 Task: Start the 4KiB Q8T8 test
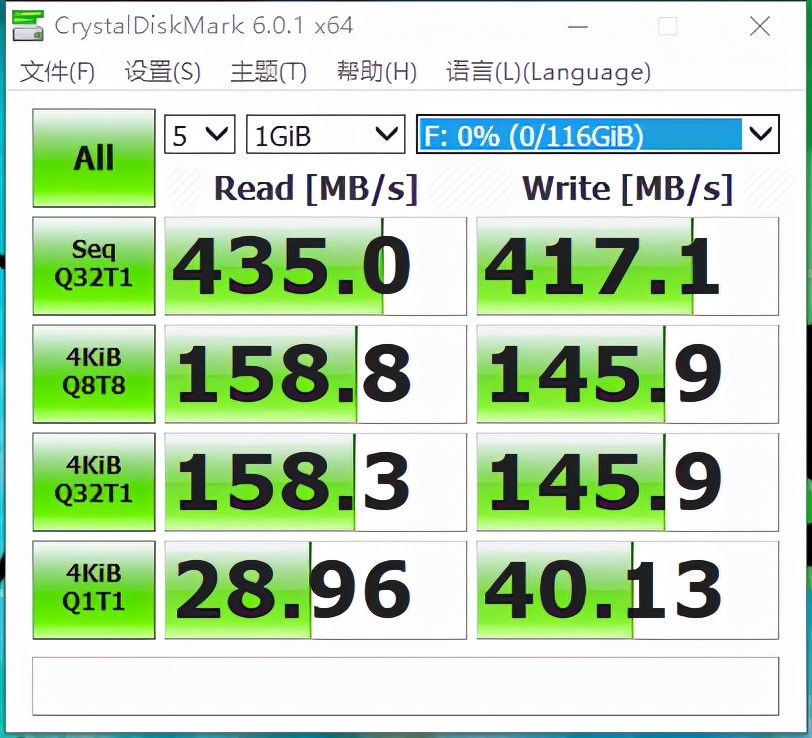[94, 374]
